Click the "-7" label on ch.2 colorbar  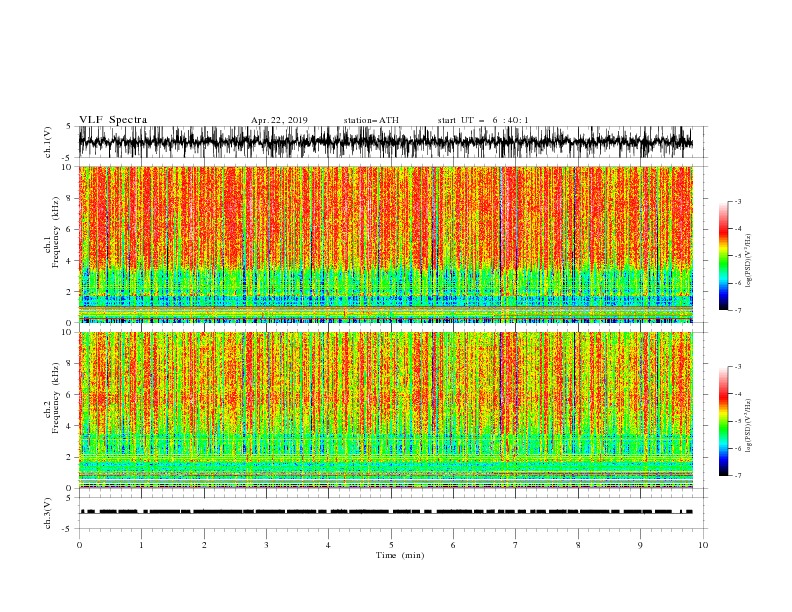click(737, 475)
